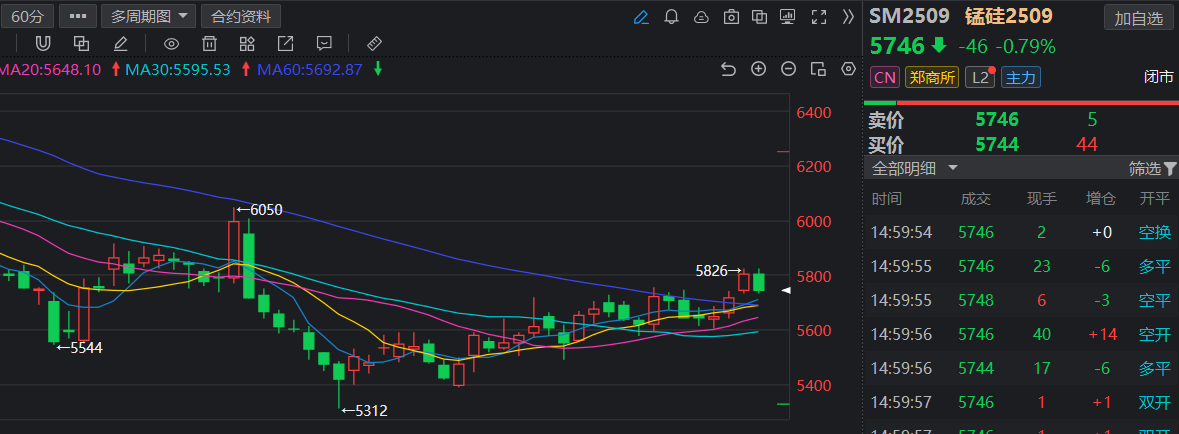This screenshot has width=1179, height=434.
Task: Click the 郑商所 exchange tag
Action: [x=932, y=77]
